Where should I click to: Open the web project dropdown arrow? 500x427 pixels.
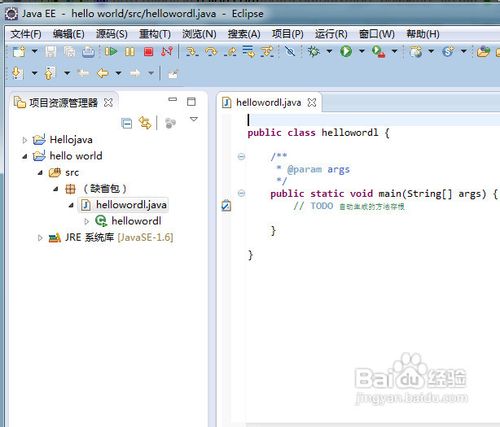[431, 51]
